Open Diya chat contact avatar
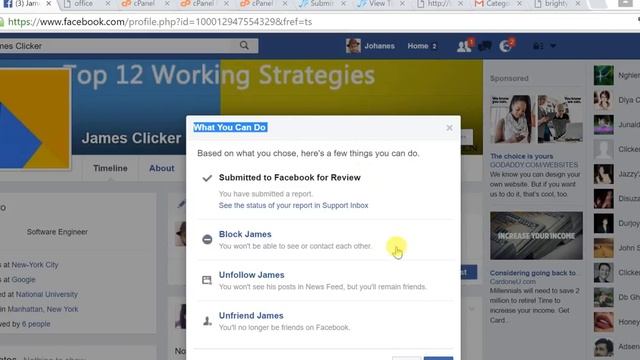The image size is (640, 360). pos(603,100)
